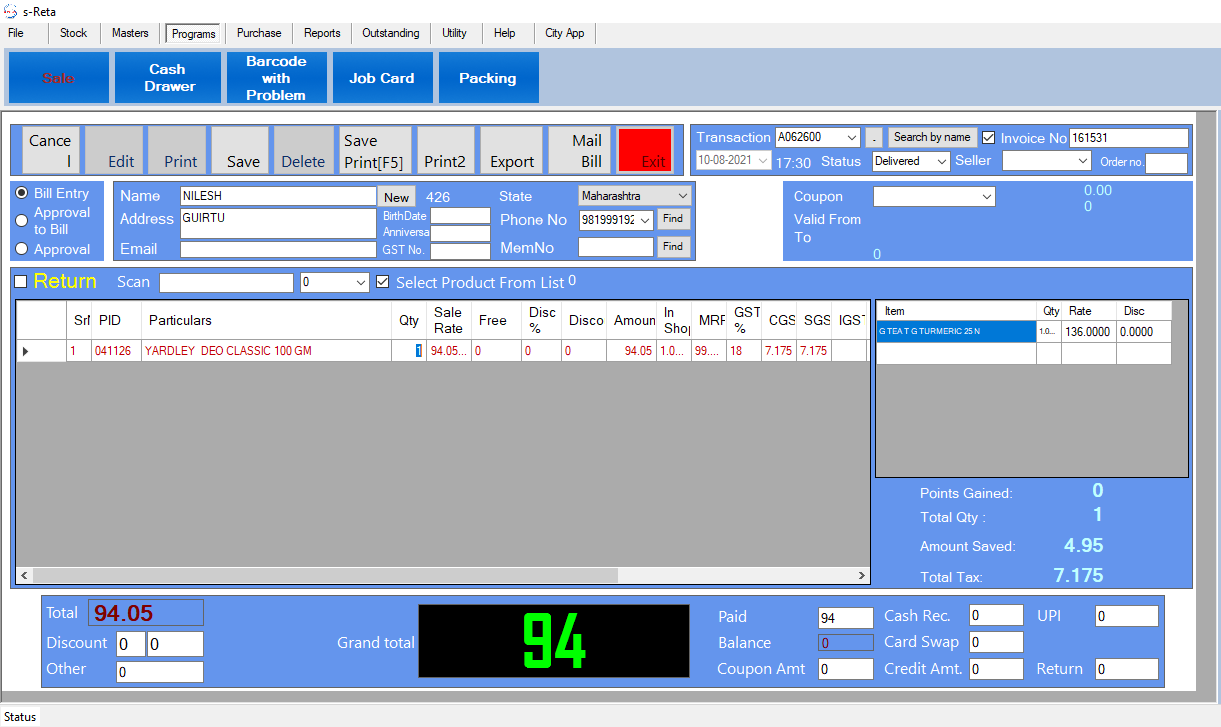Export the current bill
The width and height of the screenshot is (1221, 727).
[511, 149]
